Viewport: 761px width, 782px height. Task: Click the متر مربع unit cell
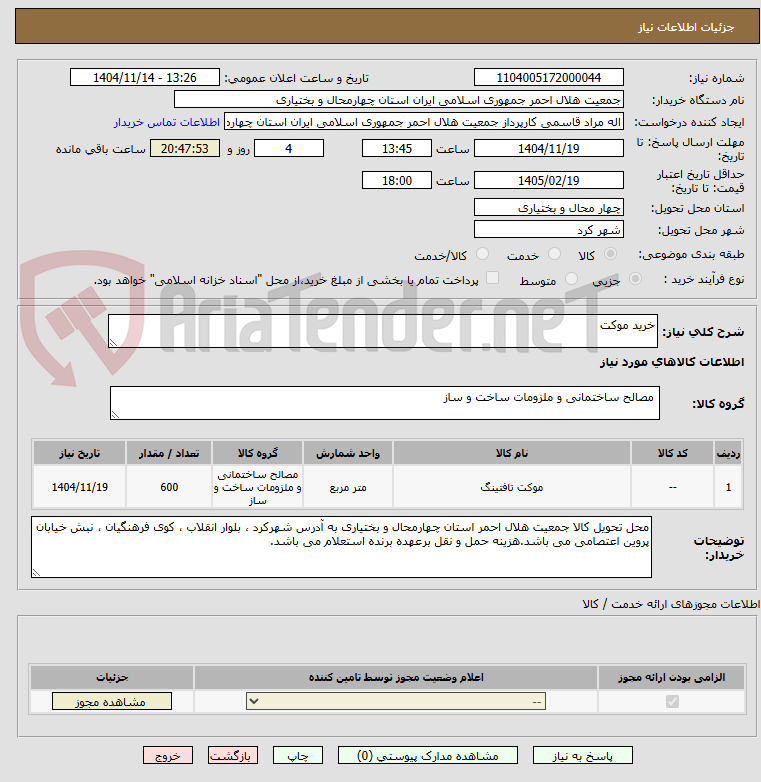point(348,487)
